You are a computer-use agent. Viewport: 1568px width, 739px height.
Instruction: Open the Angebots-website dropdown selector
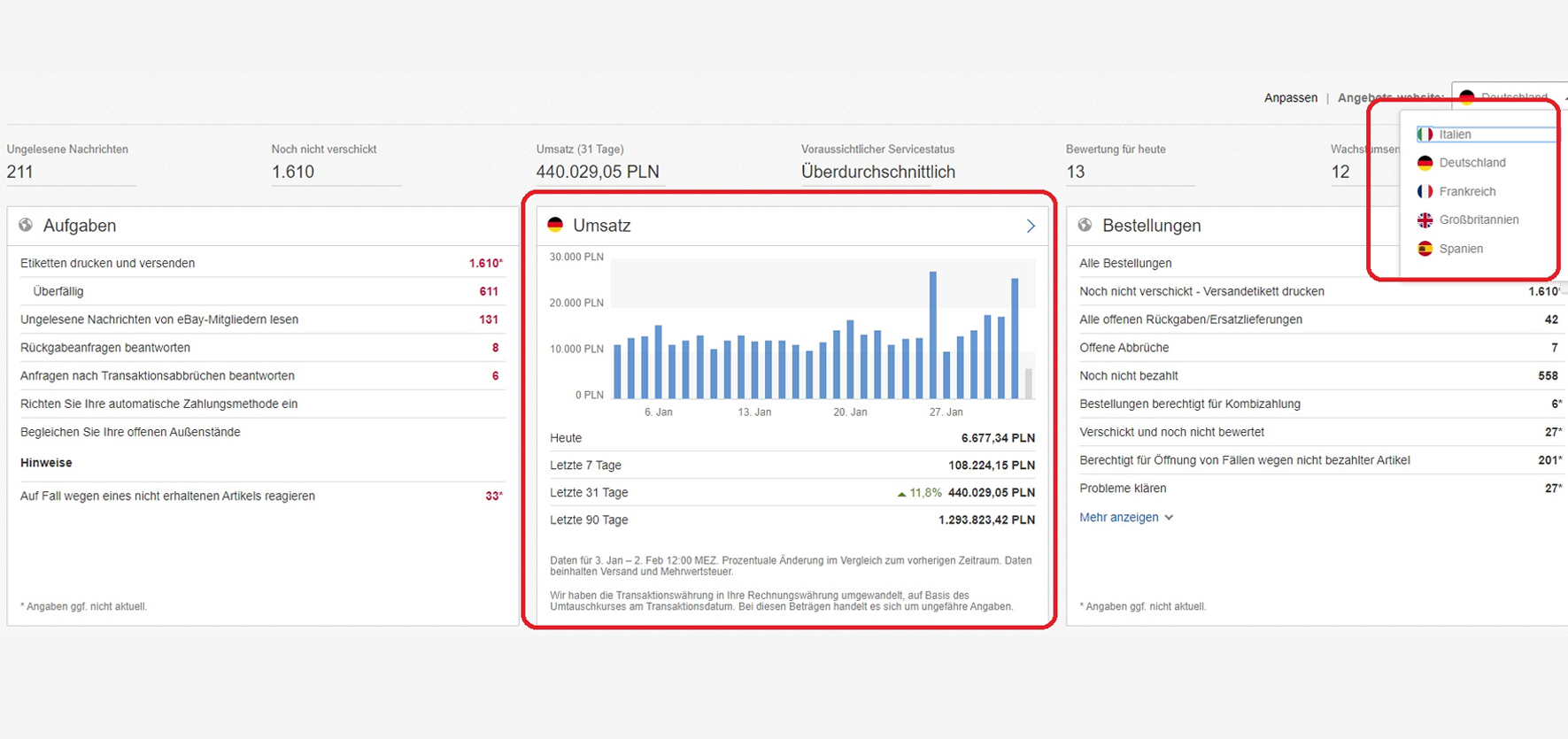pyautogui.click(x=1510, y=96)
